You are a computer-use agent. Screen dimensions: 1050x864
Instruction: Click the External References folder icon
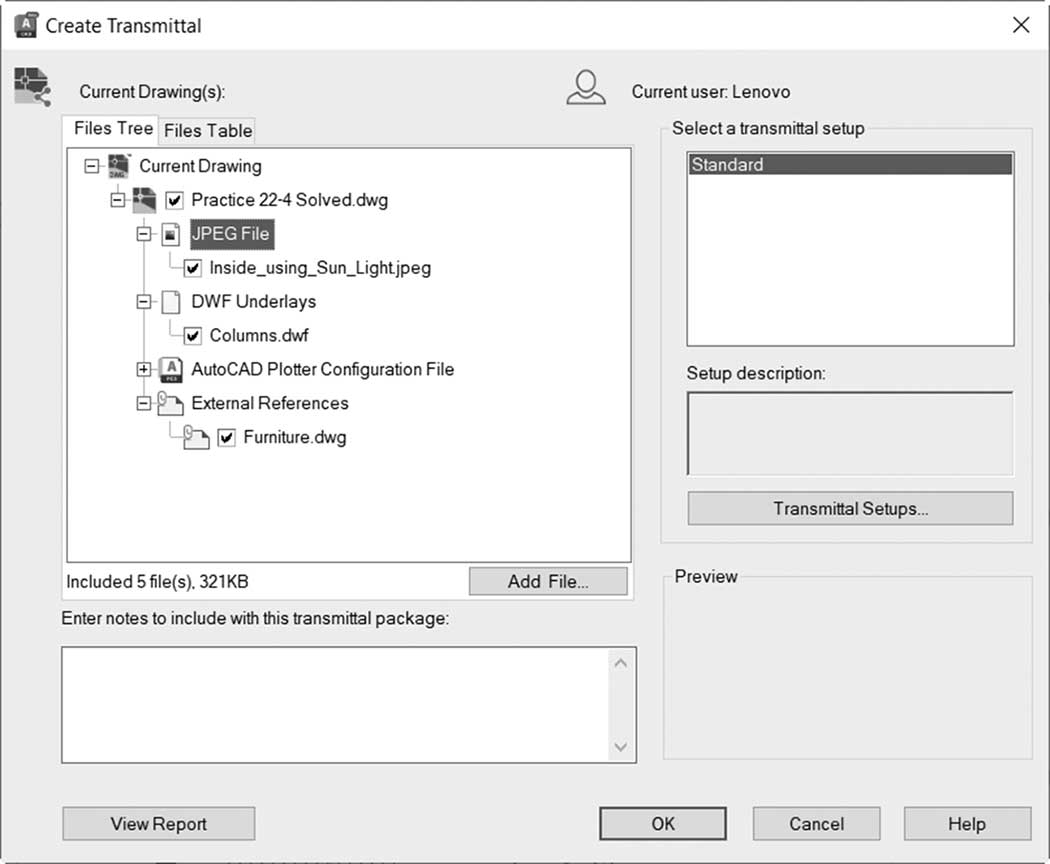(170, 403)
